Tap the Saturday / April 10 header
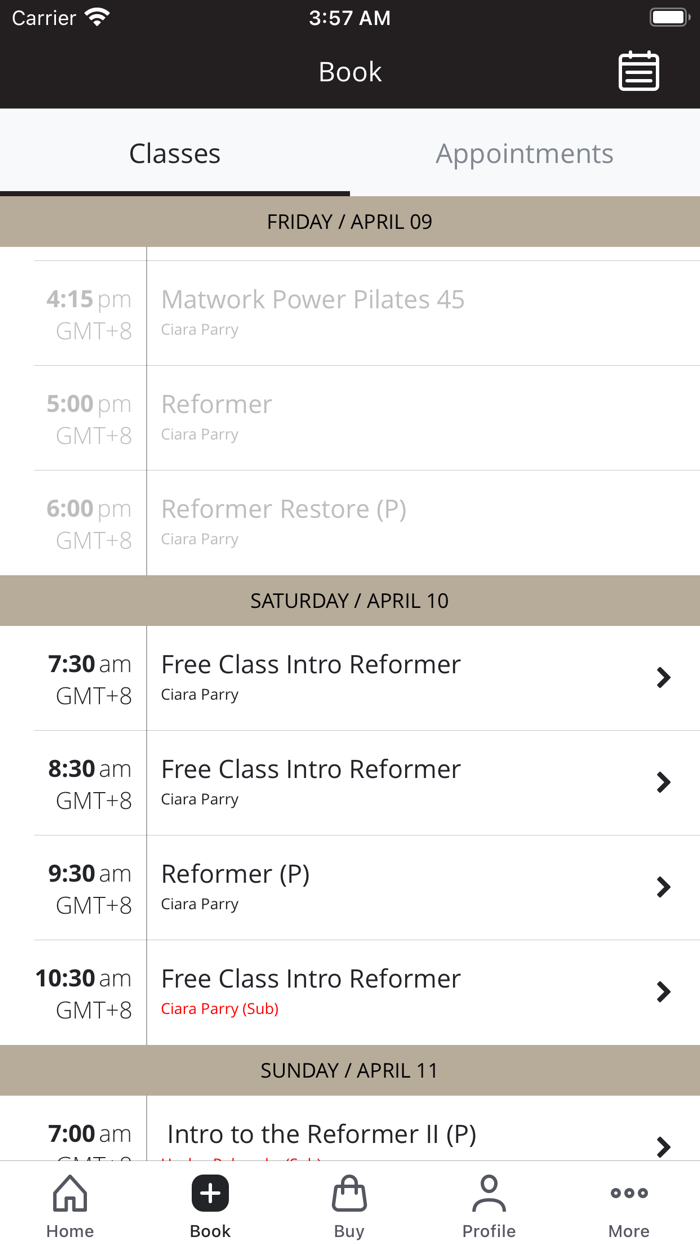Viewport: 700px width, 1244px height. point(350,601)
